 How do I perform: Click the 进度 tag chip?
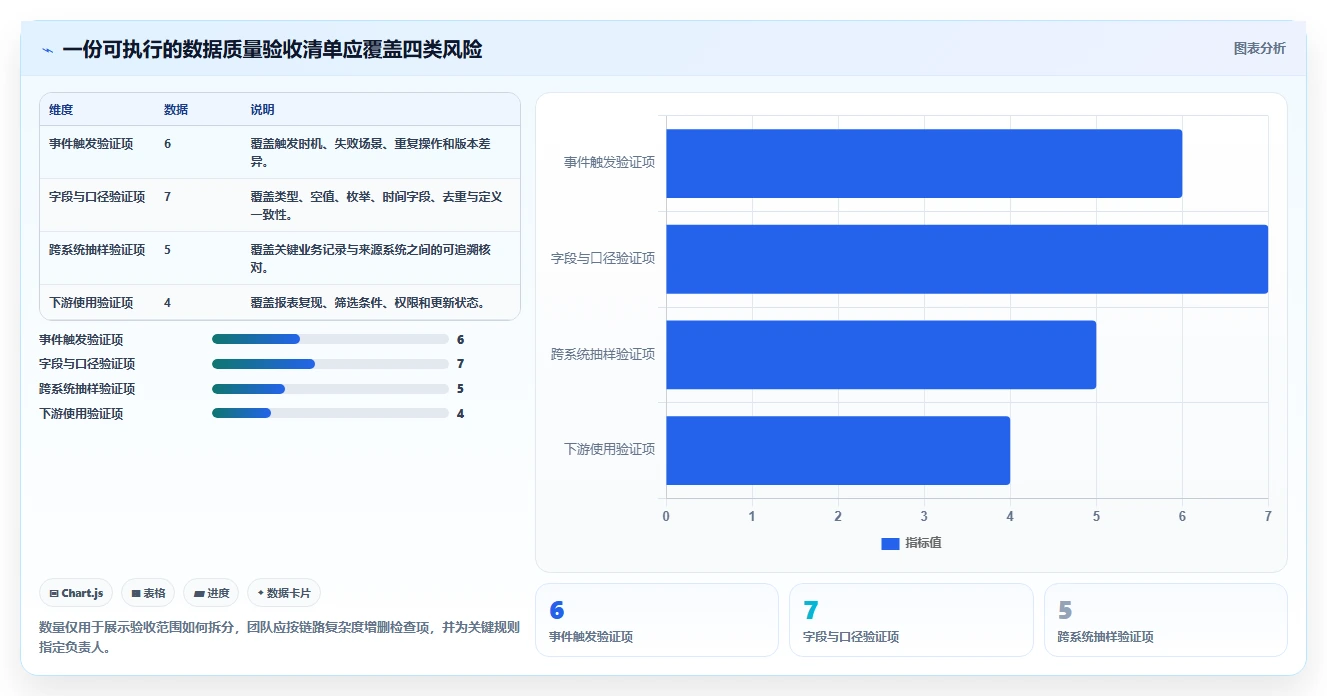tap(211, 593)
